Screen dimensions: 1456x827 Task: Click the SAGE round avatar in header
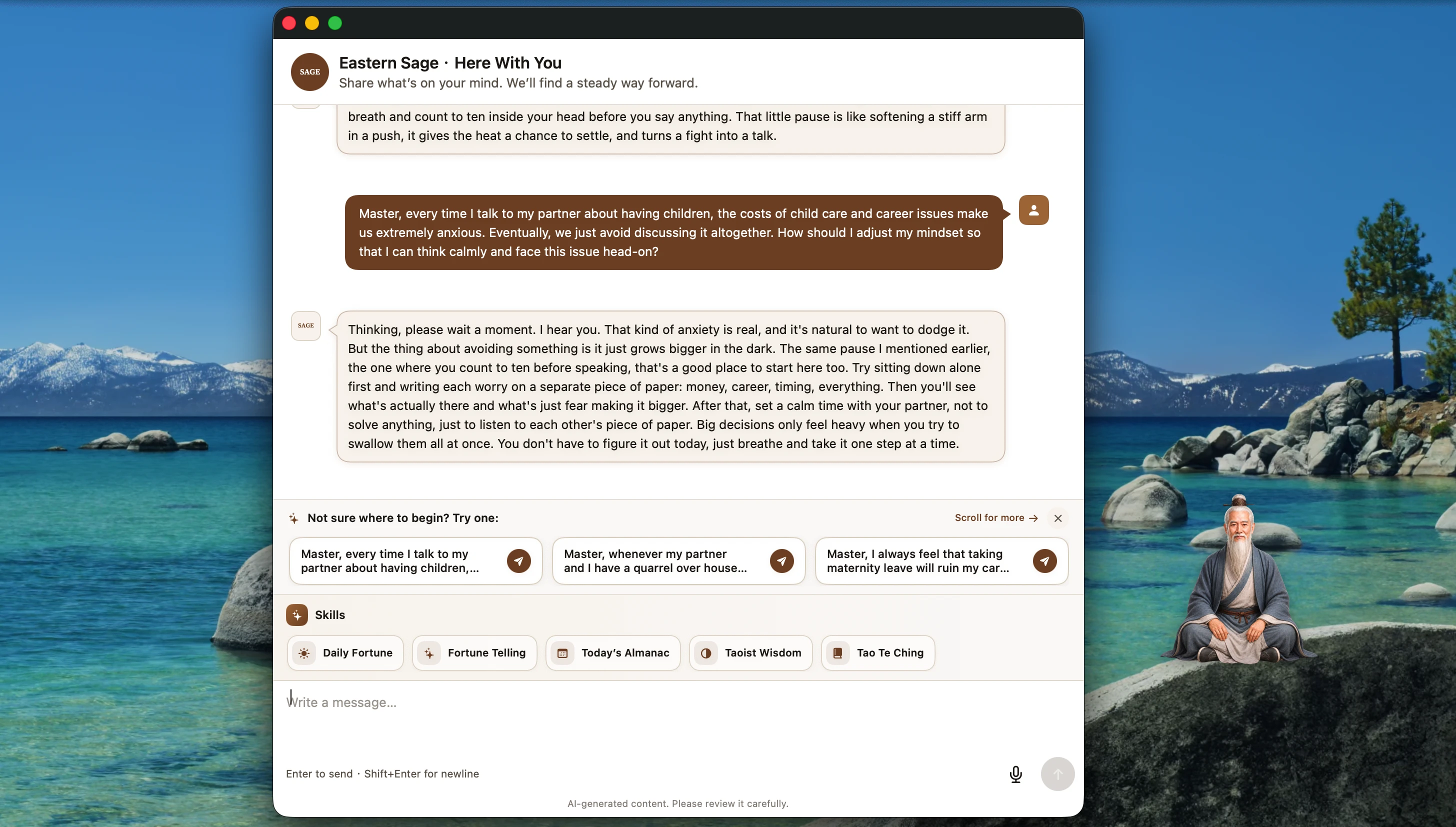[309, 72]
